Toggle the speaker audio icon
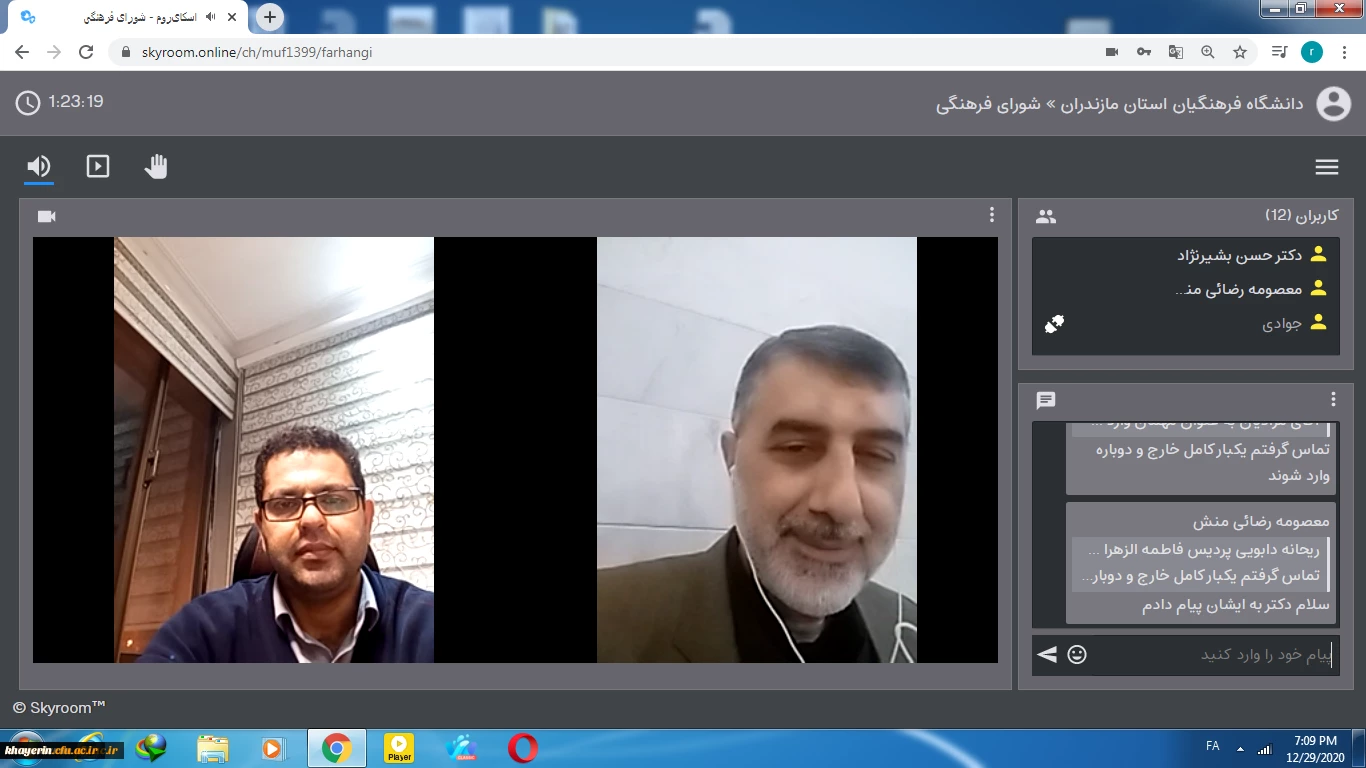This screenshot has width=1366, height=768. (x=39, y=166)
